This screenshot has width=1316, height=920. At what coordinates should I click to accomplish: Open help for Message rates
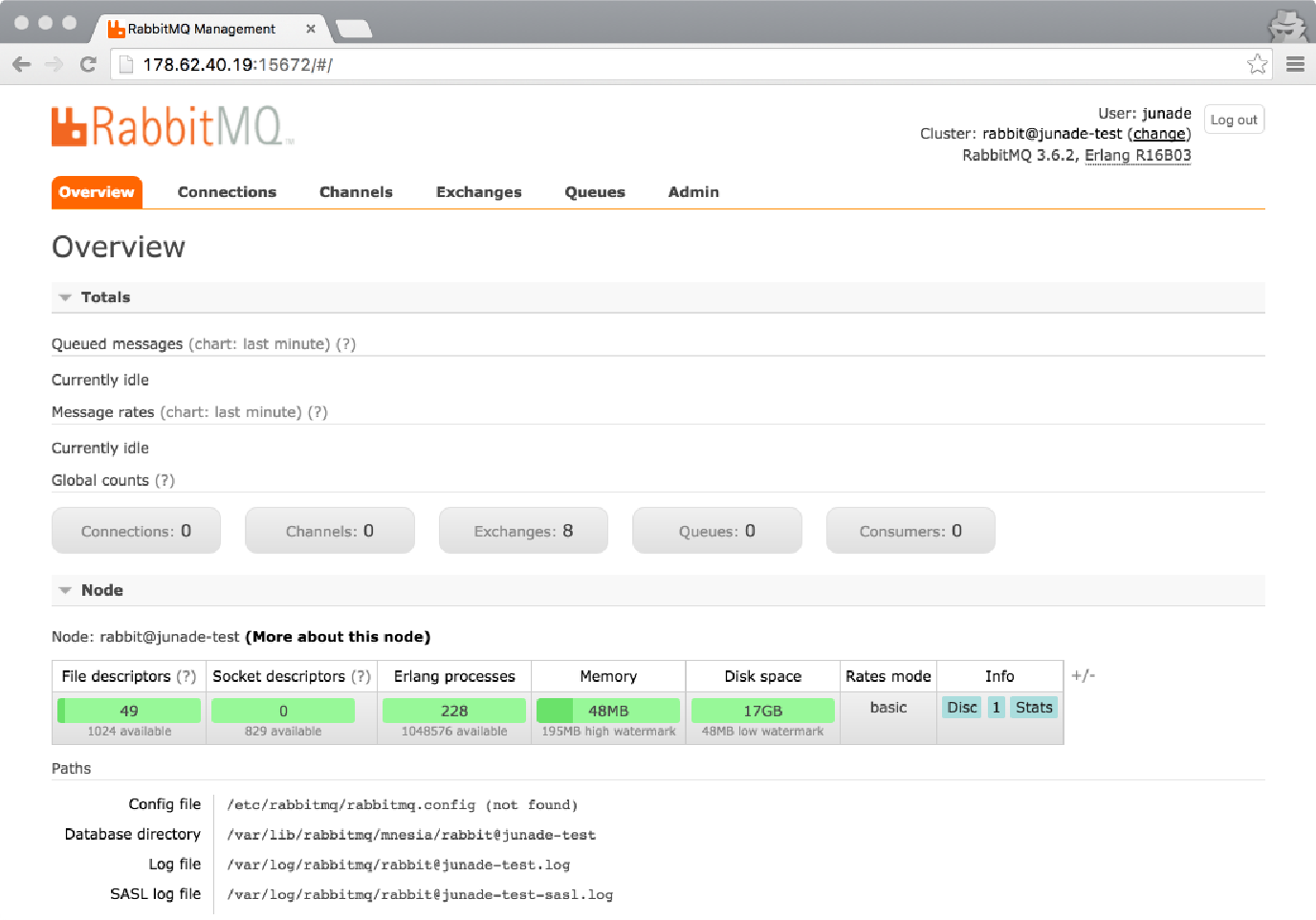(x=318, y=412)
